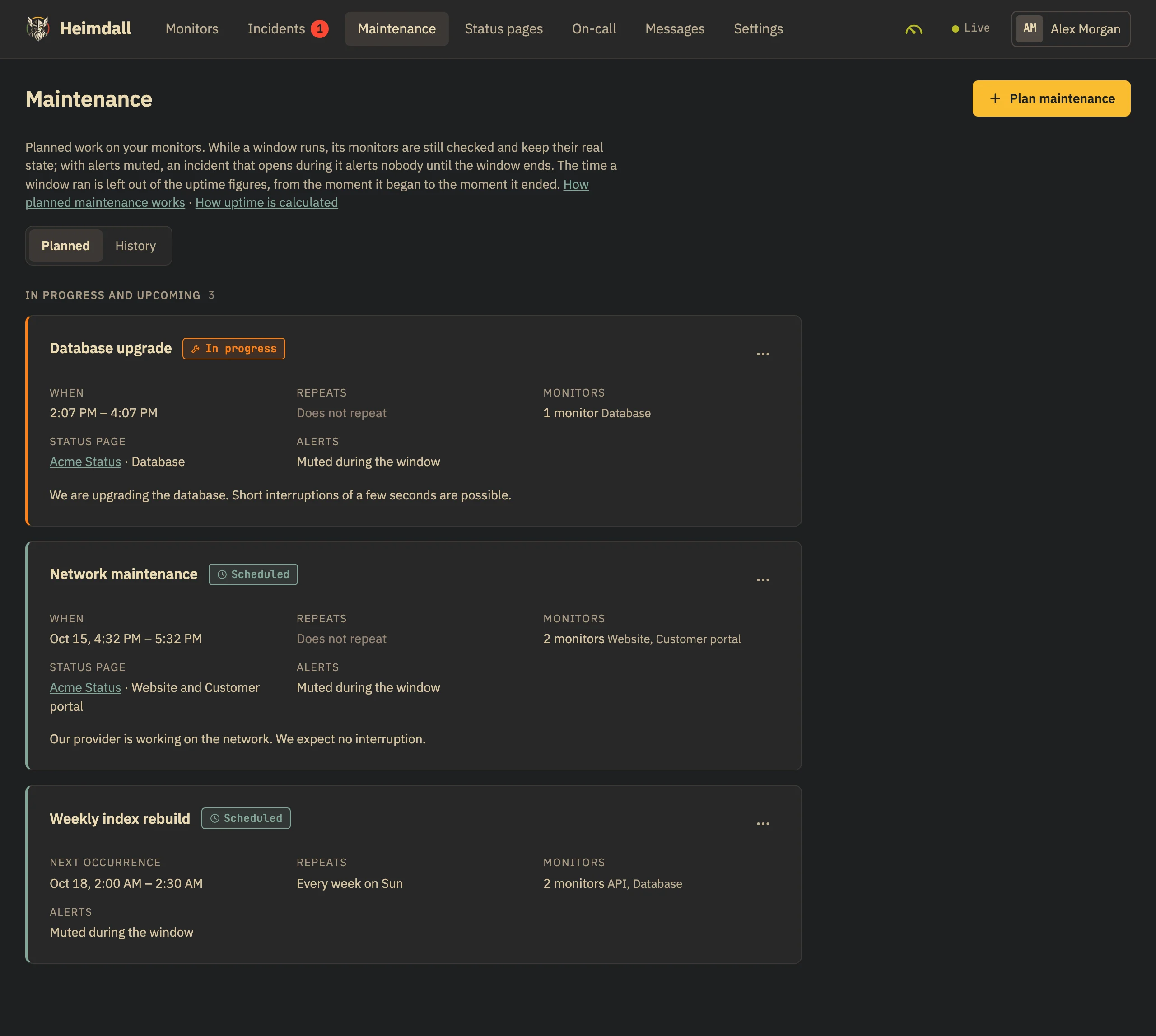Open the On-call section

coord(594,28)
